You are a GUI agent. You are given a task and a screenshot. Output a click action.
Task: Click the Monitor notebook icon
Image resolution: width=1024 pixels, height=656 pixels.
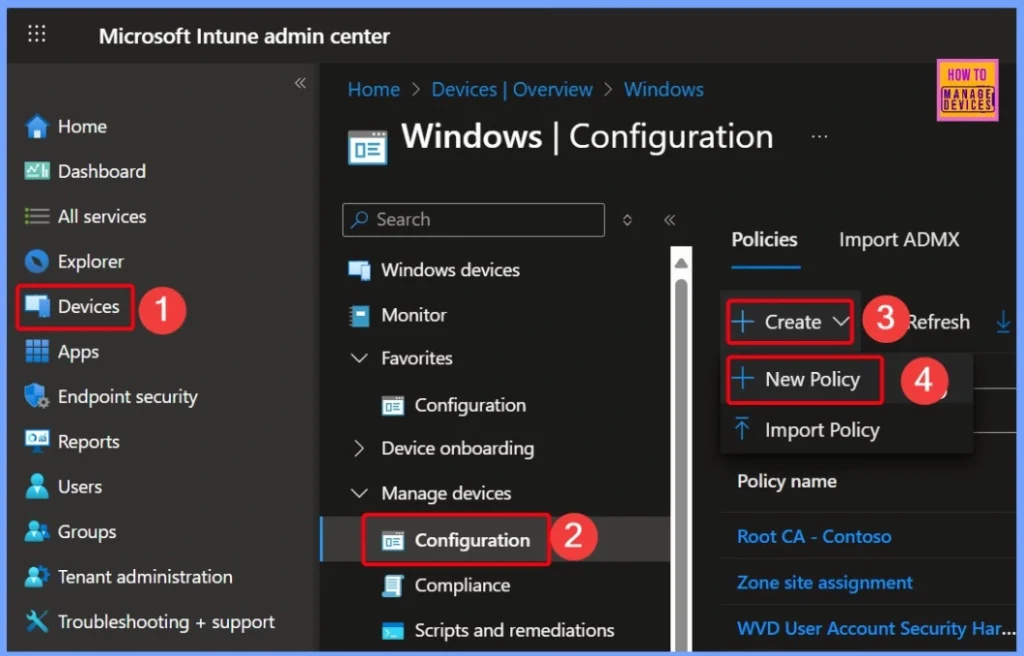point(359,316)
